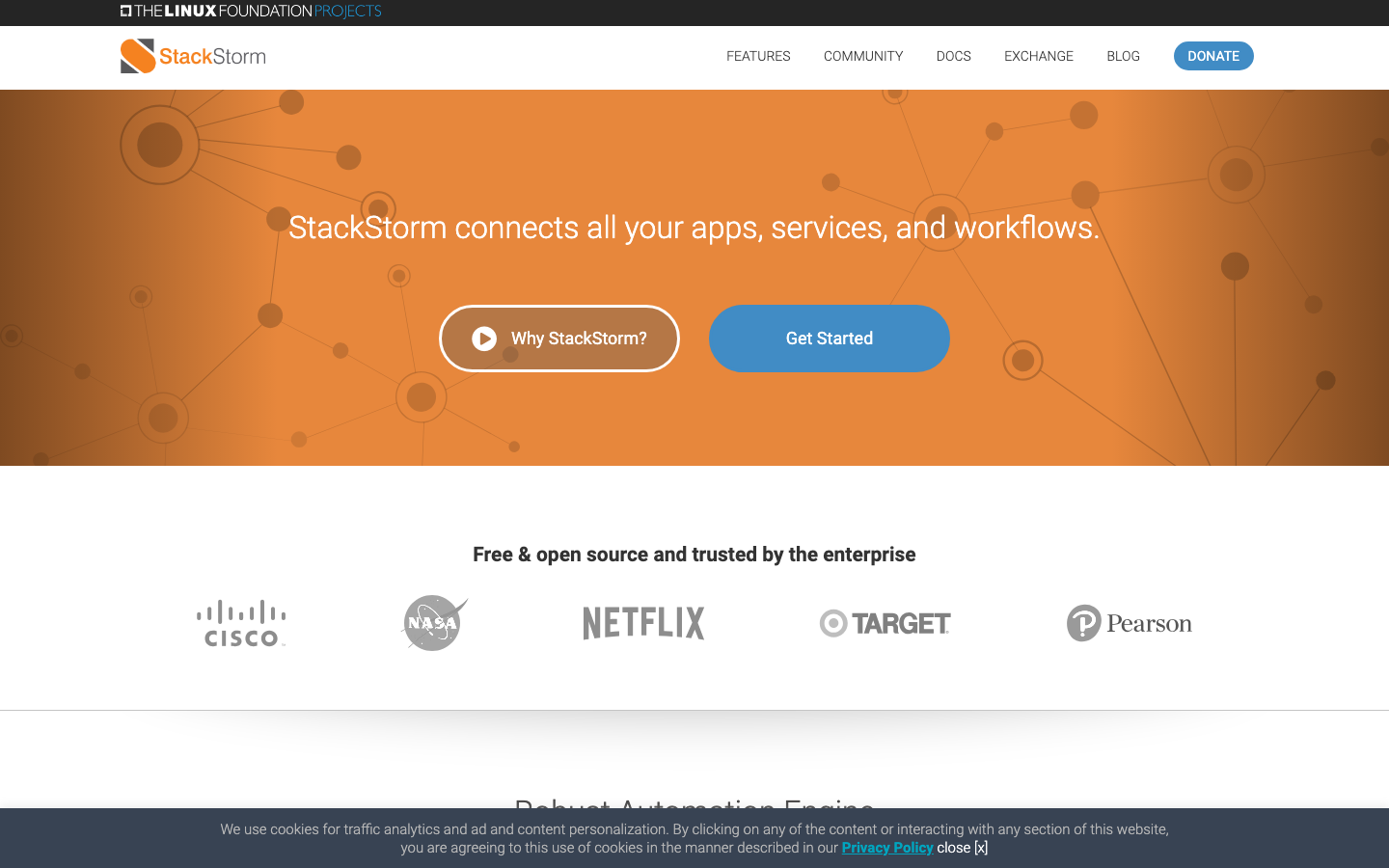Open the COMMUNITY section
The image size is (1389, 868).
(862, 56)
